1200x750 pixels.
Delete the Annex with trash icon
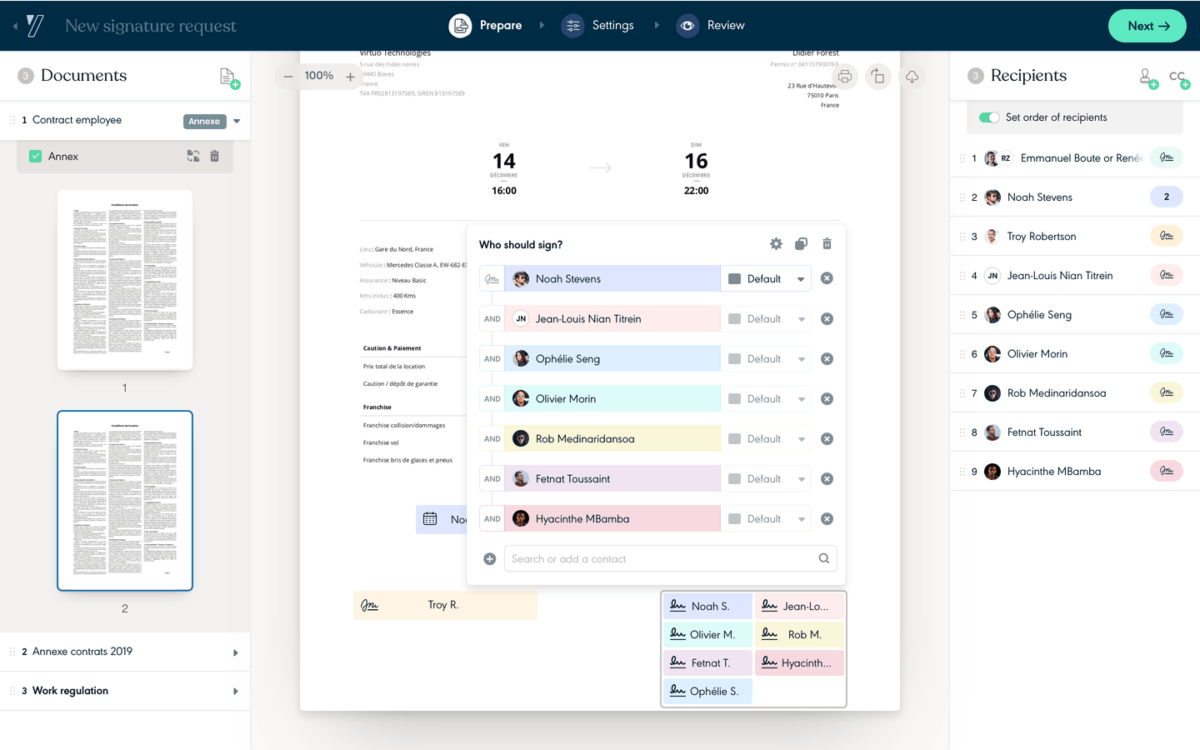pos(214,156)
